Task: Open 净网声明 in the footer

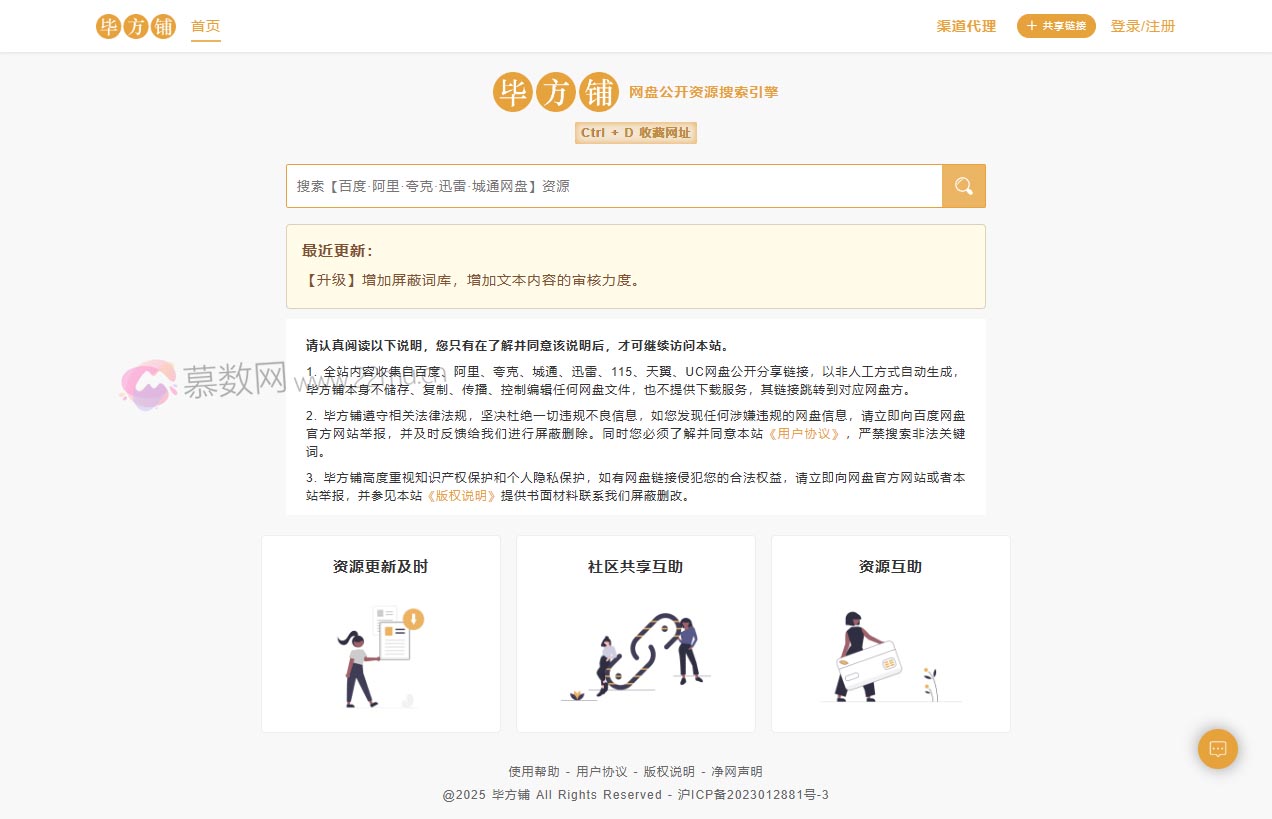Action: [x=737, y=771]
